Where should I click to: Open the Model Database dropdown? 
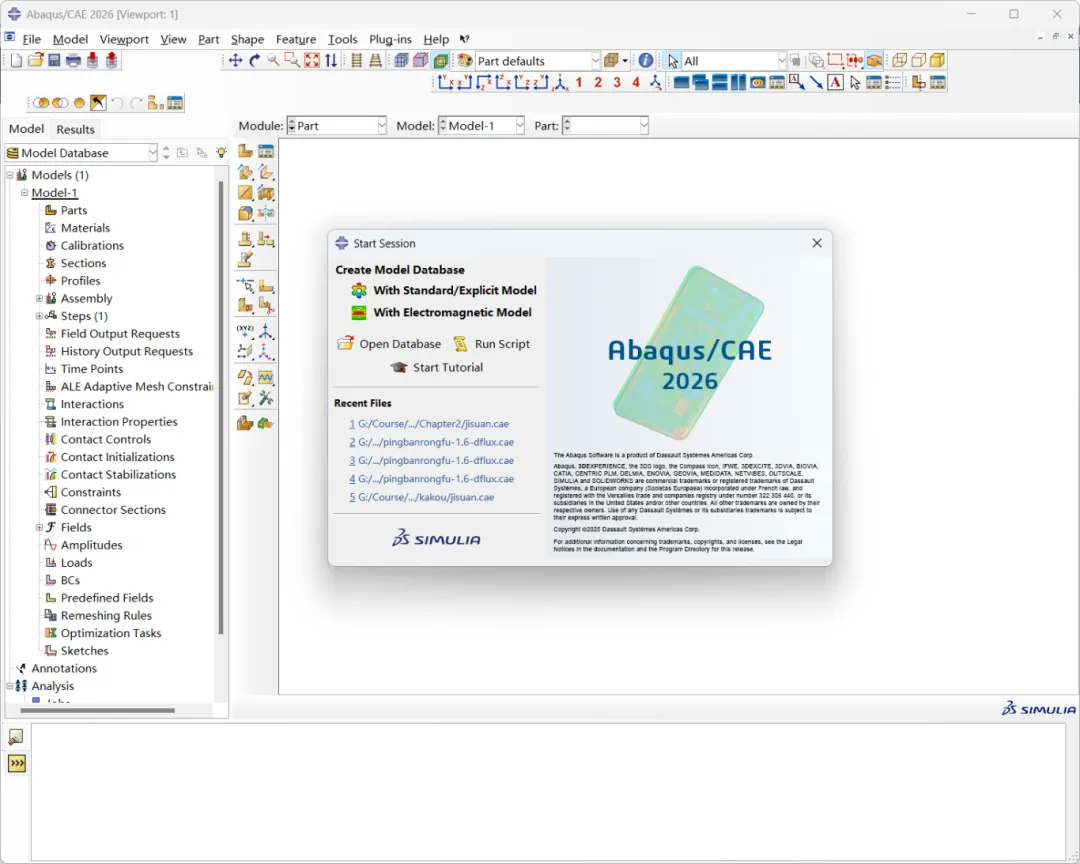click(x=81, y=152)
